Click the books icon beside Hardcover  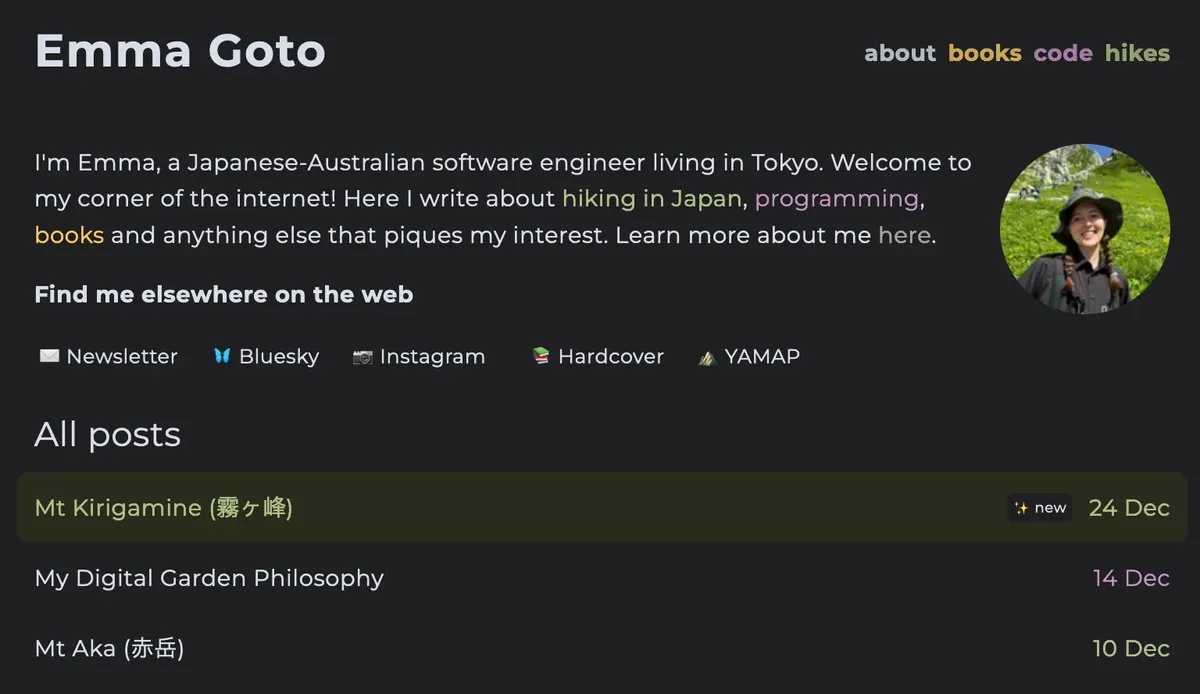541,356
